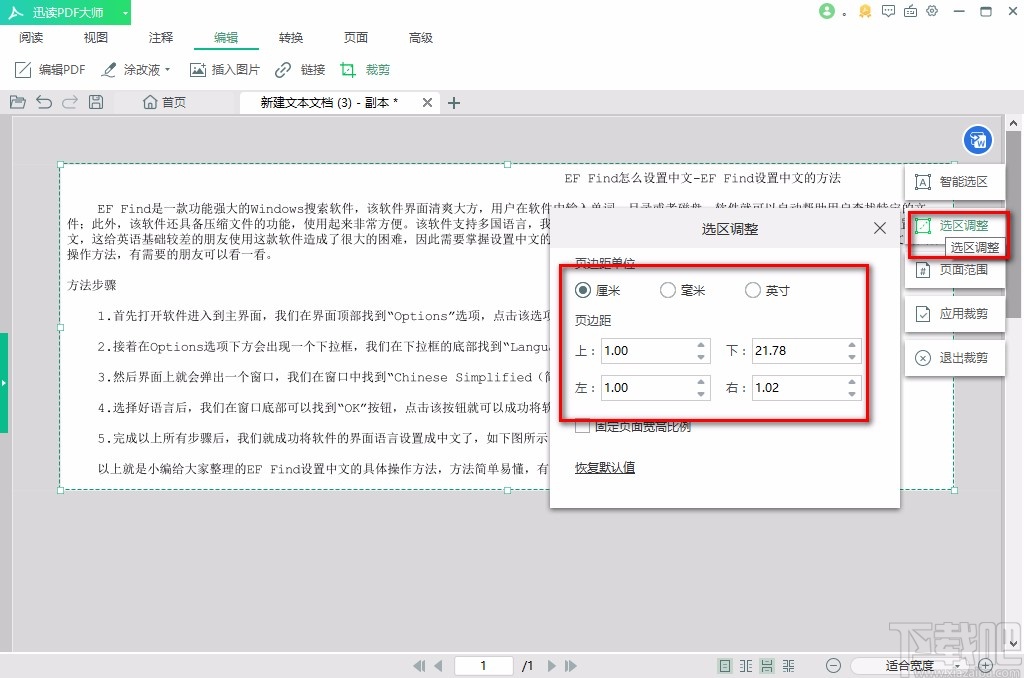
Task: Click the 编辑PDF tool
Action: 50,69
